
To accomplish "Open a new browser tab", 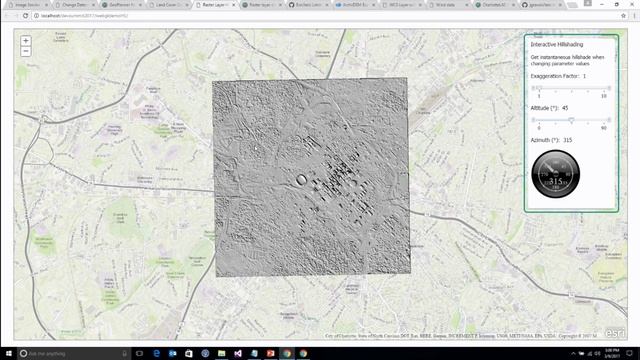I will pos(572,5).
